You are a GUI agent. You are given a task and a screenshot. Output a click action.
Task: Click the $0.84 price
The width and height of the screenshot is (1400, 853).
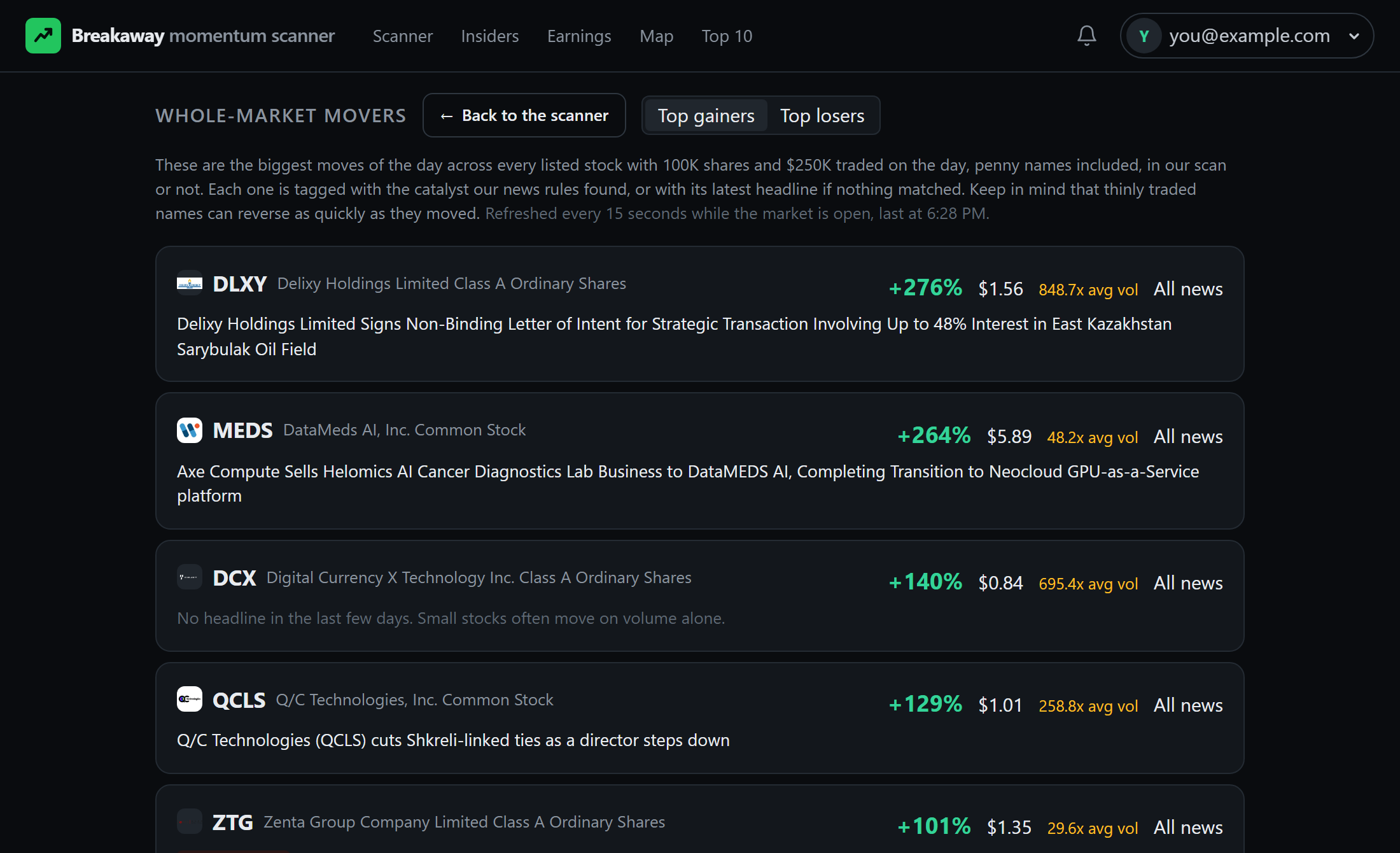pos(1000,583)
